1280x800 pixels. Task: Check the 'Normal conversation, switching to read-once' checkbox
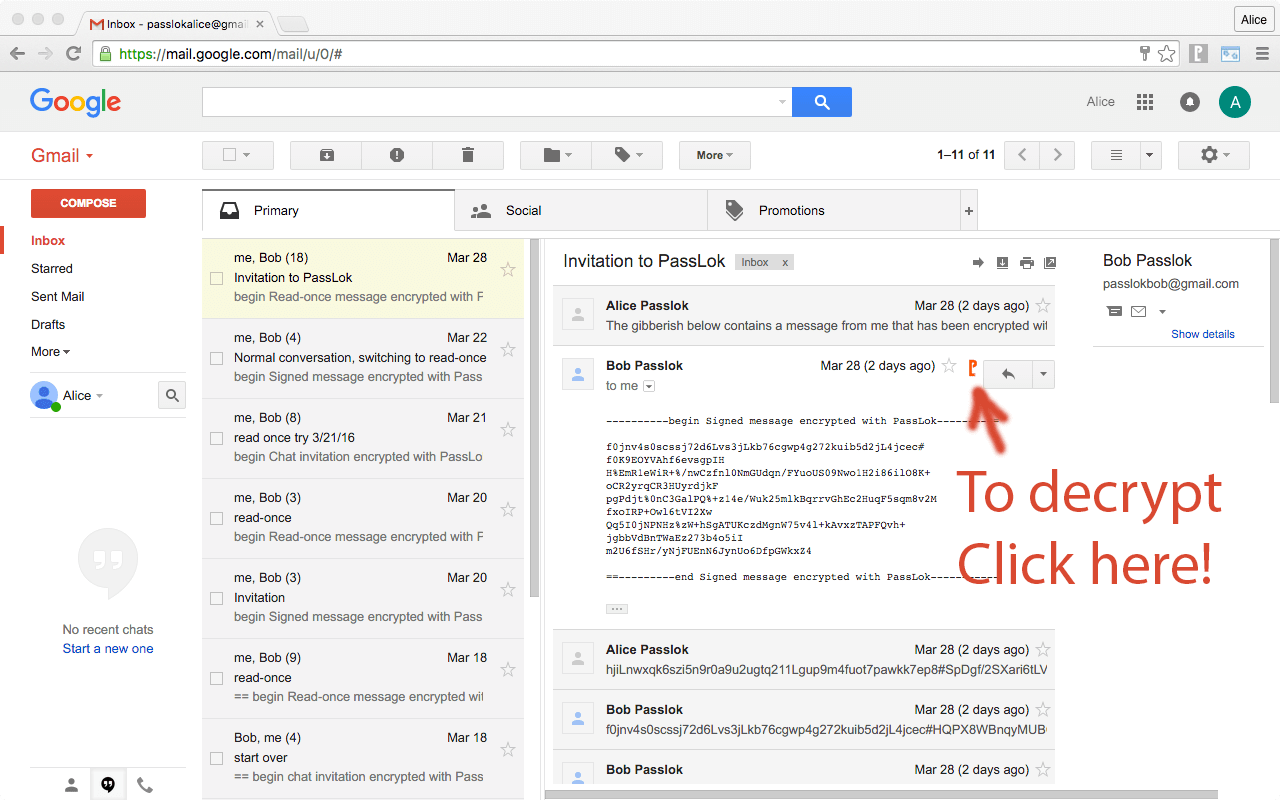pyautogui.click(x=216, y=358)
